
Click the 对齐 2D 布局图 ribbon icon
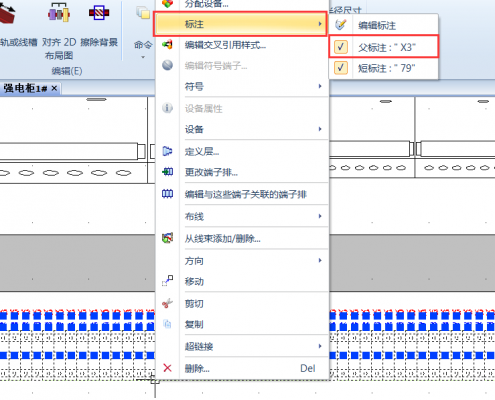[59, 13]
